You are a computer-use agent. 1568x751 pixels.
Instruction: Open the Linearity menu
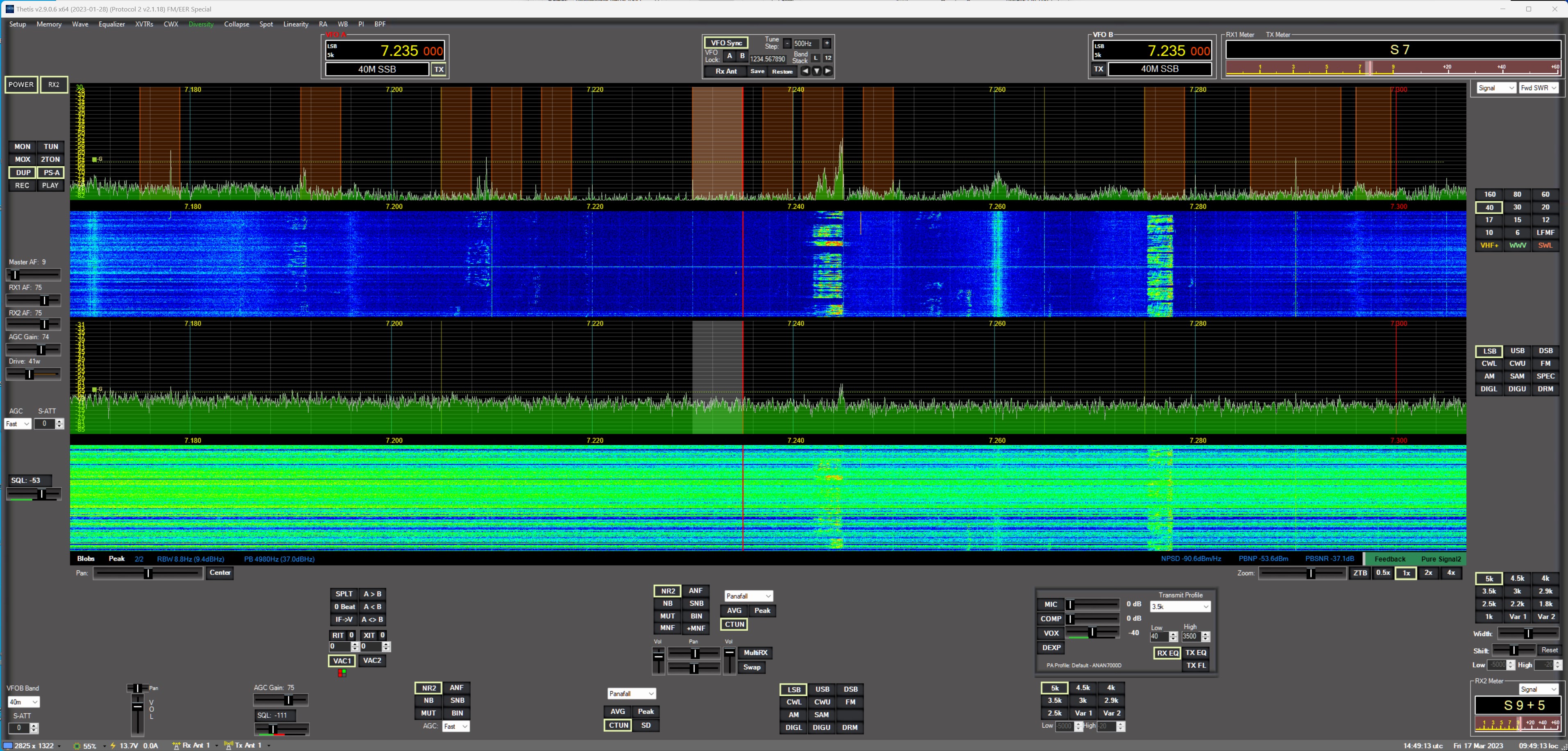click(x=296, y=24)
